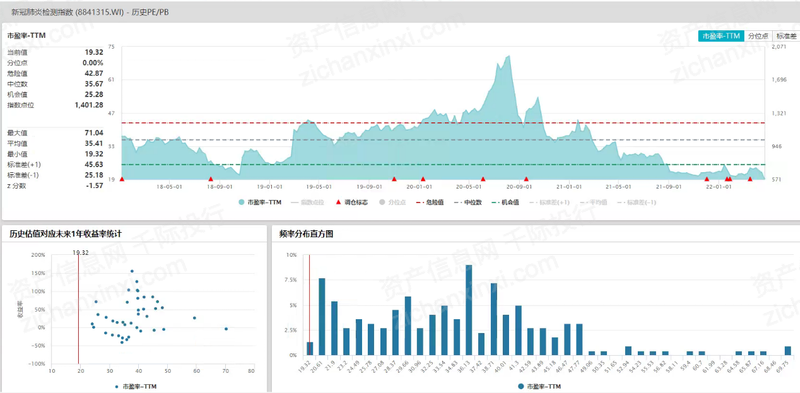
Task: Click the histogram bar labeled 29.66
Action: point(408,326)
